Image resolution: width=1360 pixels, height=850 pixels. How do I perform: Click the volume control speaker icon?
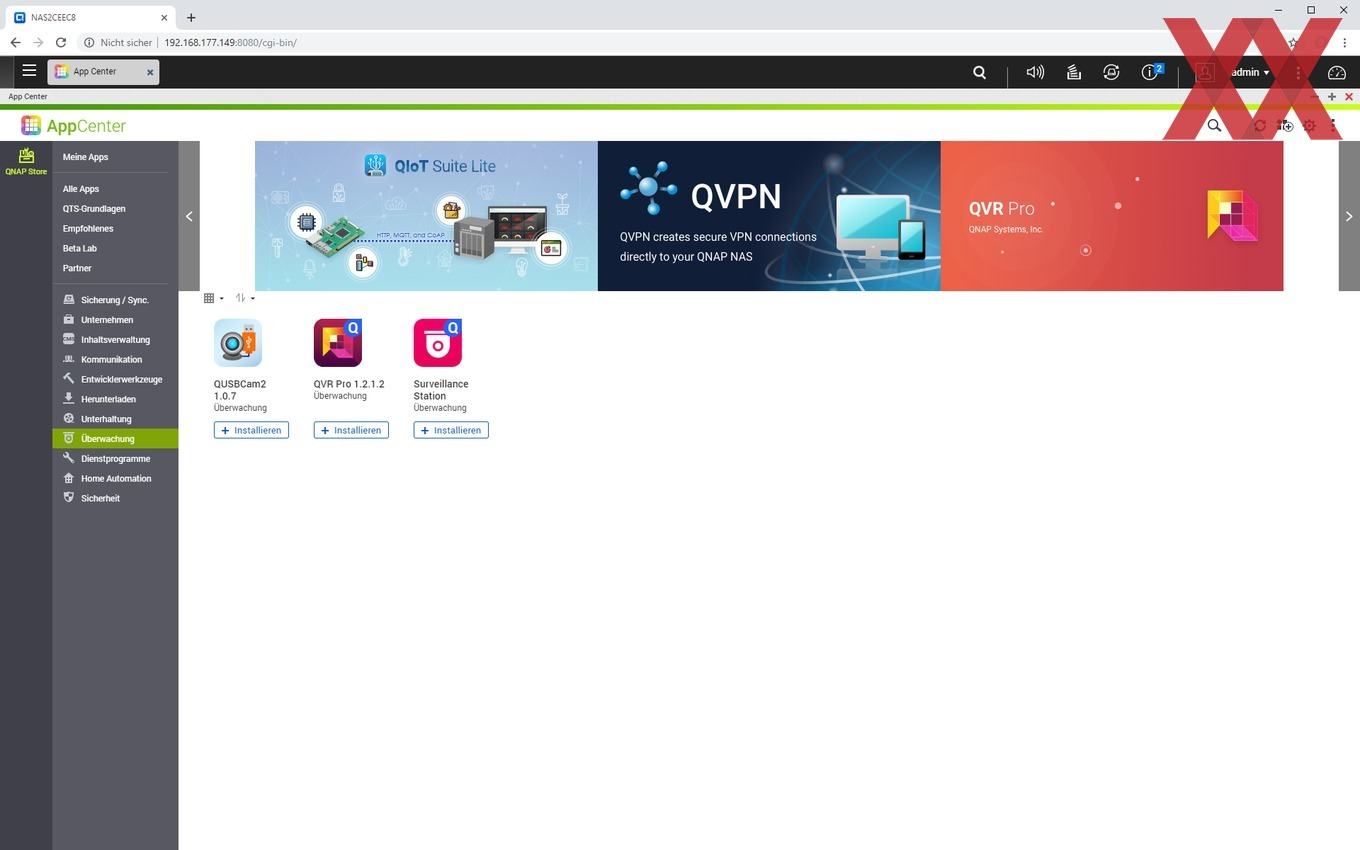(x=1035, y=72)
